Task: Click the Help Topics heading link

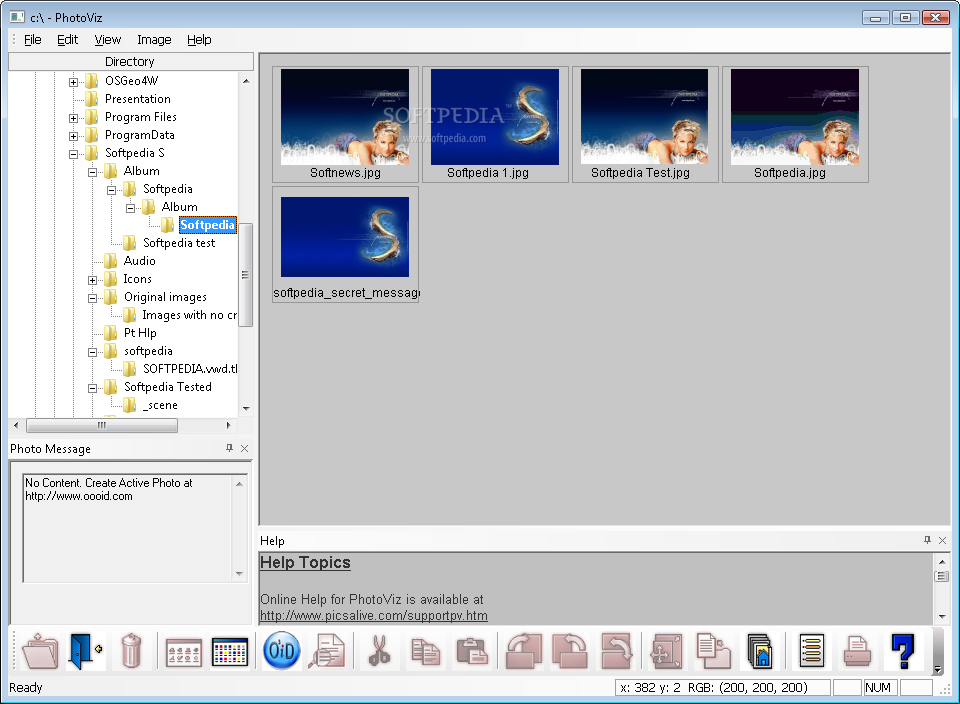Action: [x=305, y=562]
